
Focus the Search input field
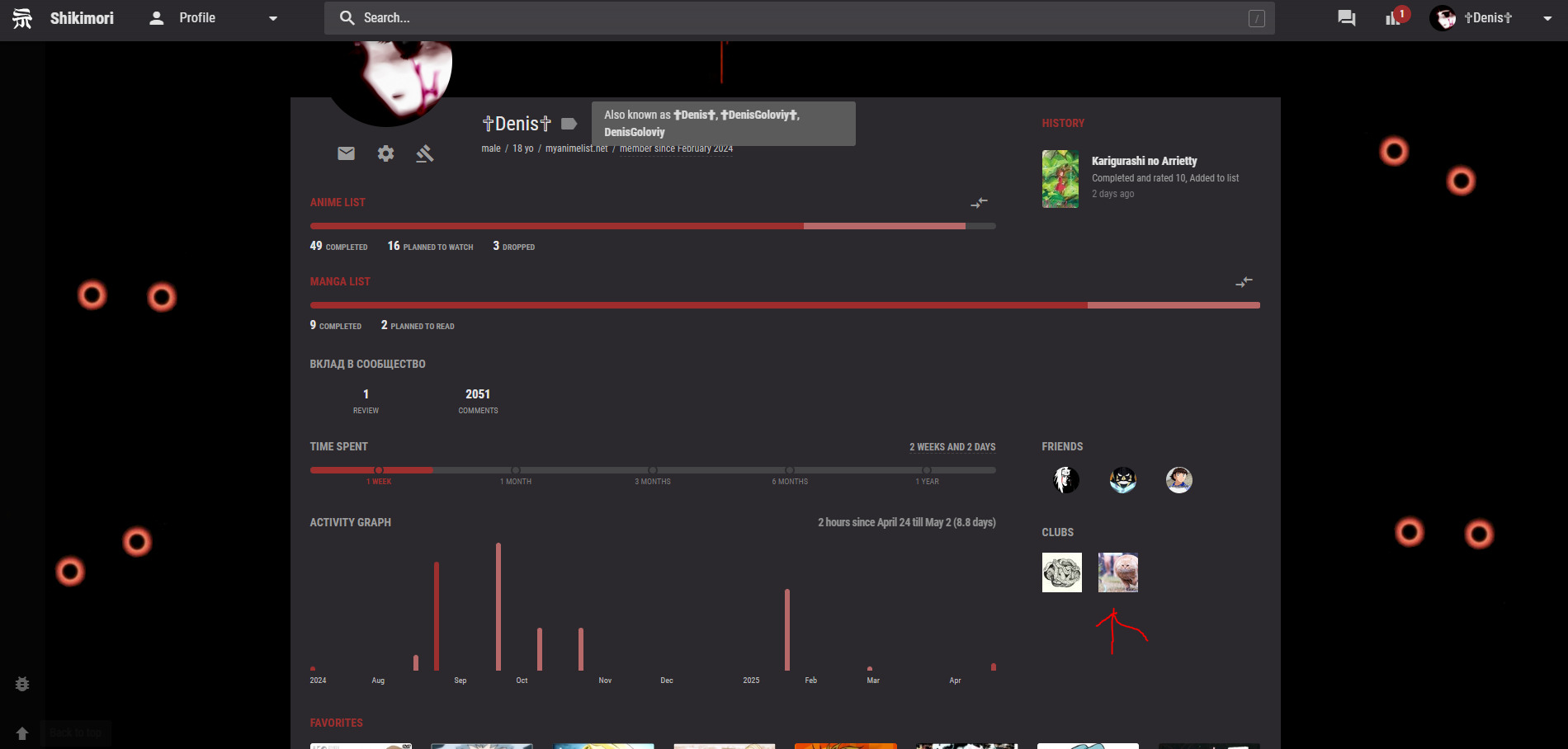tap(792, 18)
